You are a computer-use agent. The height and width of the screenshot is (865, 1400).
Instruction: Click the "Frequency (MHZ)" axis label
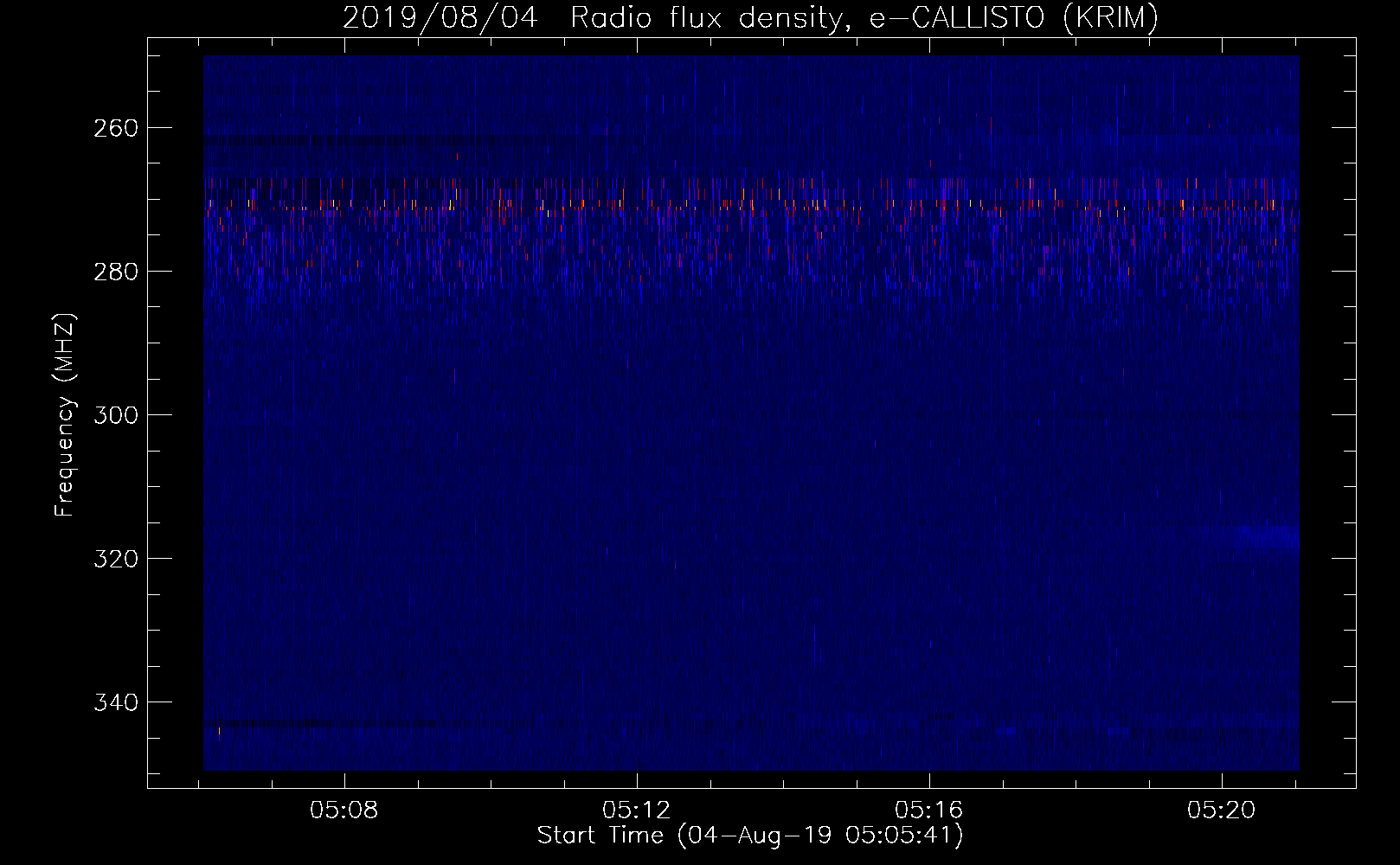[x=65, y=414]
